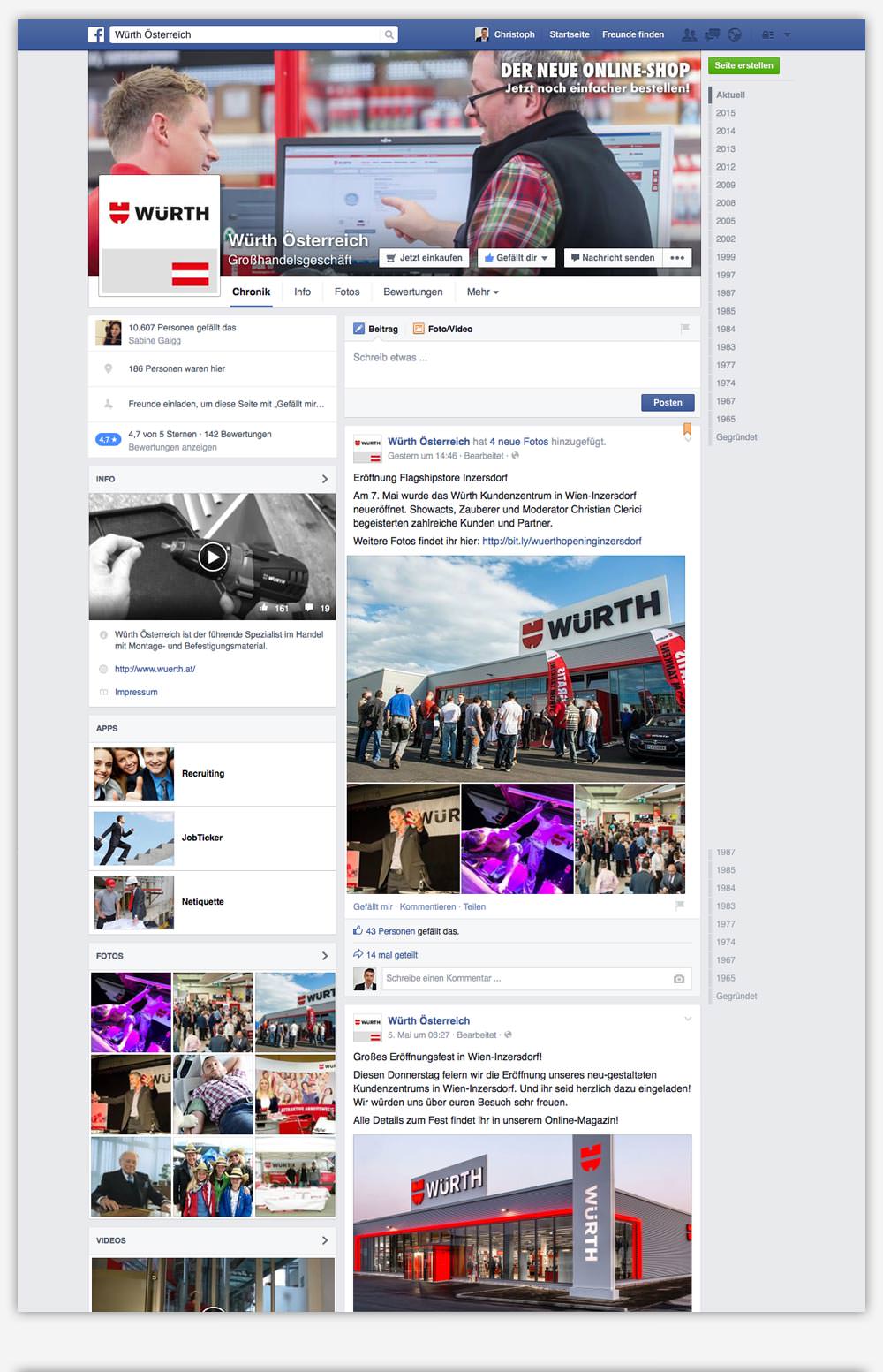Viewport: 883px width, 1372px height.
Task: Click flag icon beside Teilen row
Action: pyautogui.click(x=679, y=906)
